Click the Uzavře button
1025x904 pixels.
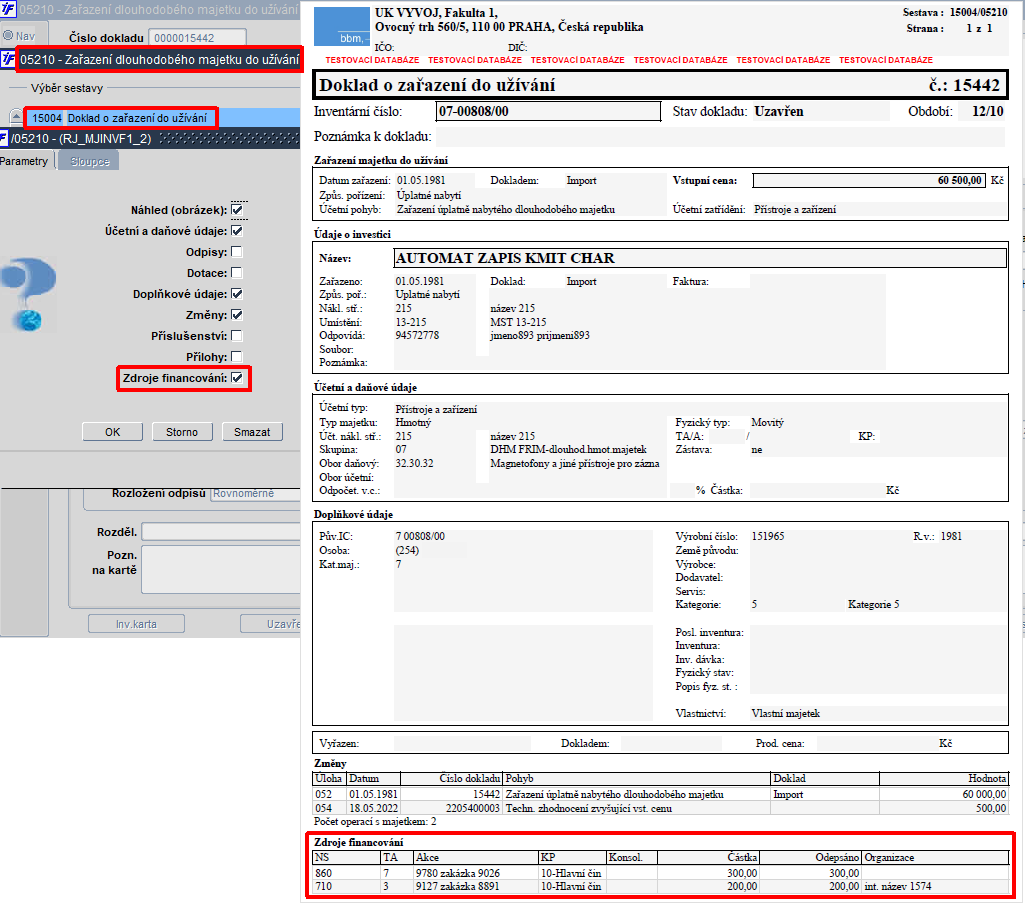click(271, 624)
